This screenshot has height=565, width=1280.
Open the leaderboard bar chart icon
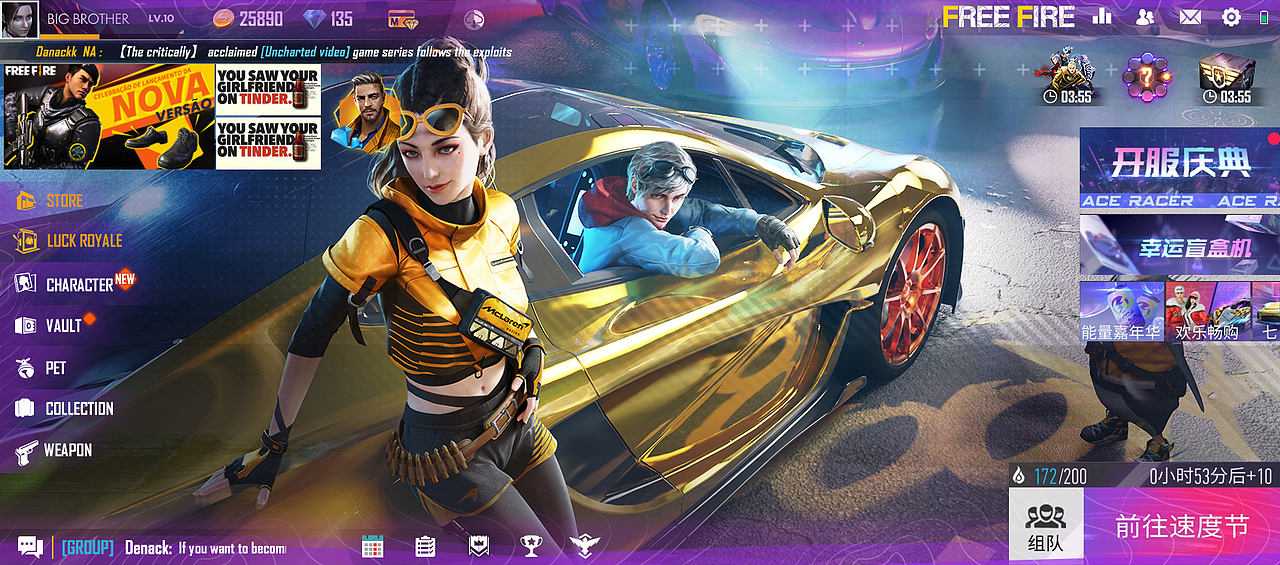(1102, 16)
